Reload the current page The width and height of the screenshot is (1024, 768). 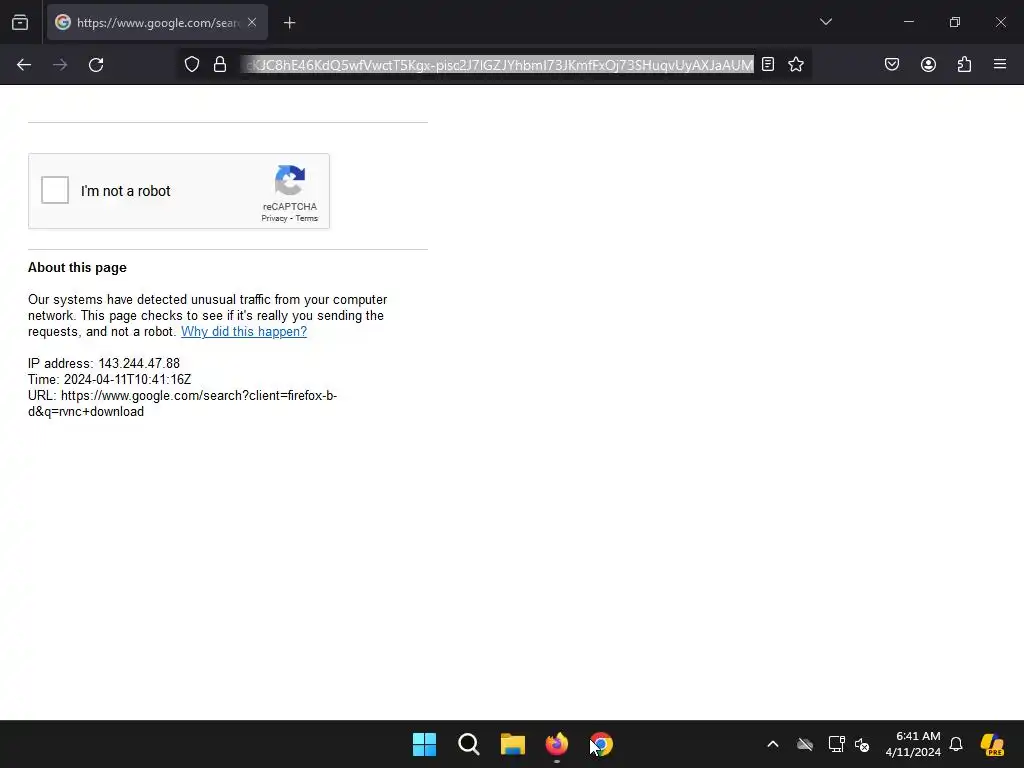point(96,65)
